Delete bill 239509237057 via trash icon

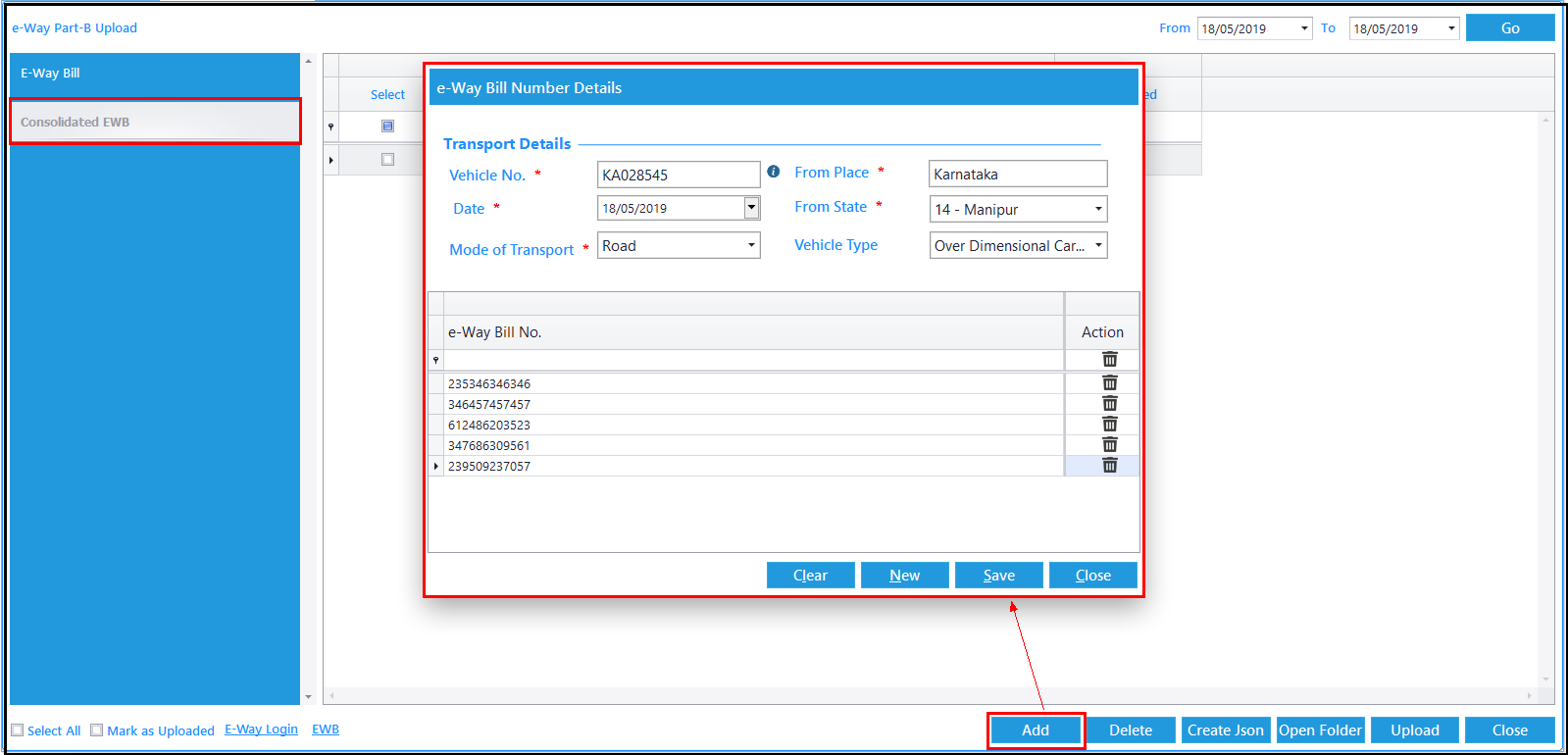pyautogui.click(x=1109, y=466)
